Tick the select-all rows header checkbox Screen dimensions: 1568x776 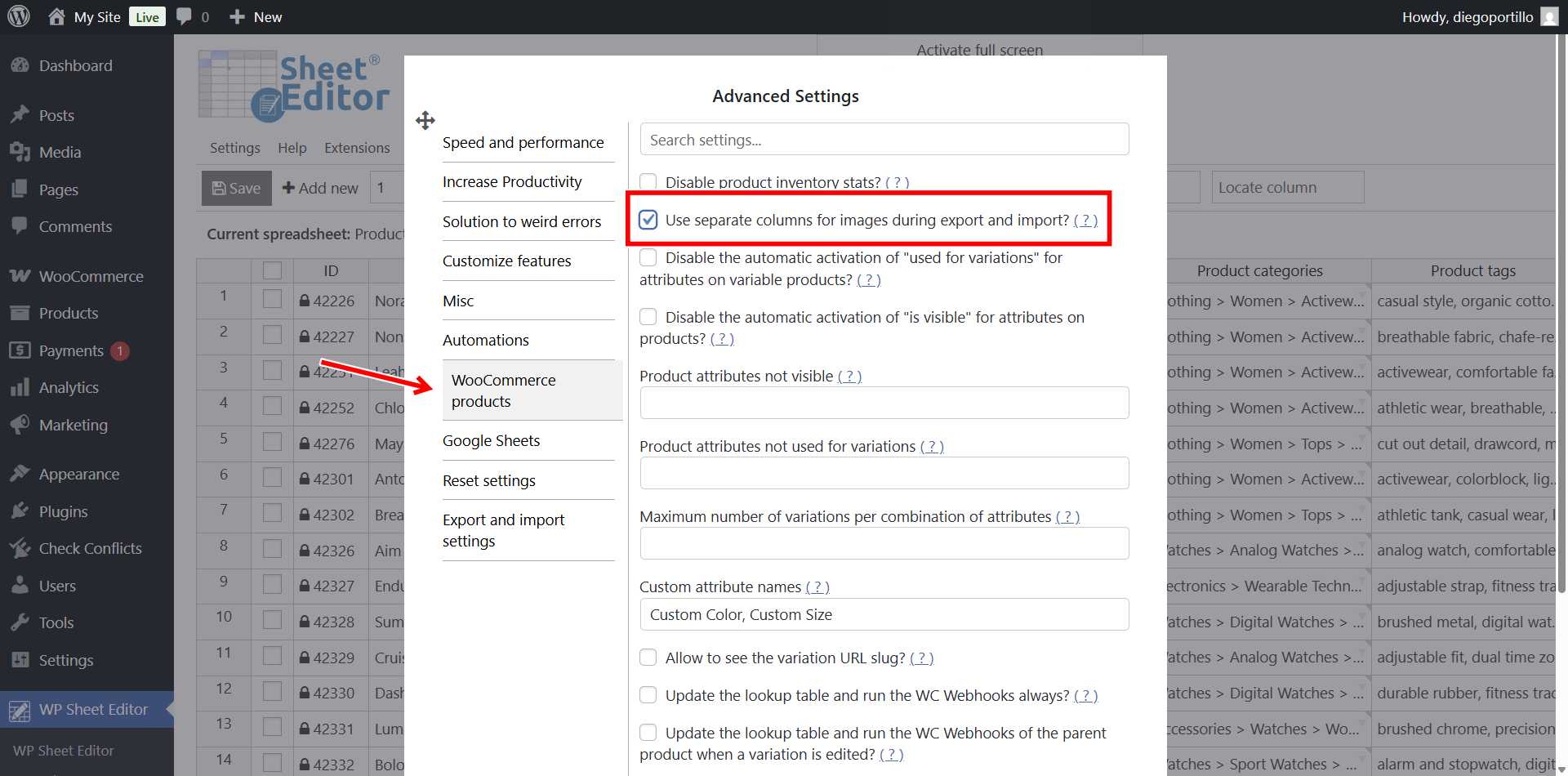(x=272, y=270)
